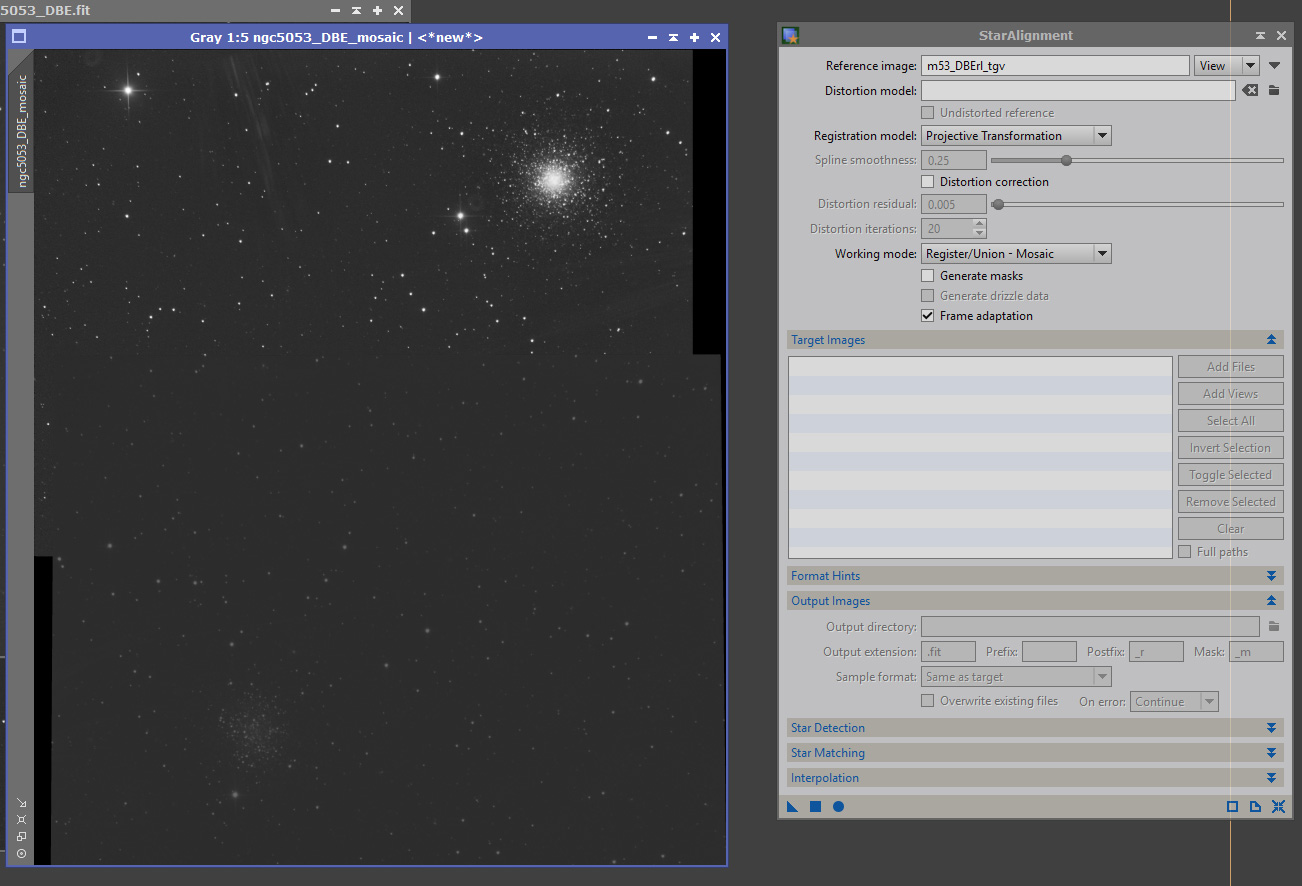
Task: Open the documentation page icon in StarAlignment
Action: tap(1255, 806)
